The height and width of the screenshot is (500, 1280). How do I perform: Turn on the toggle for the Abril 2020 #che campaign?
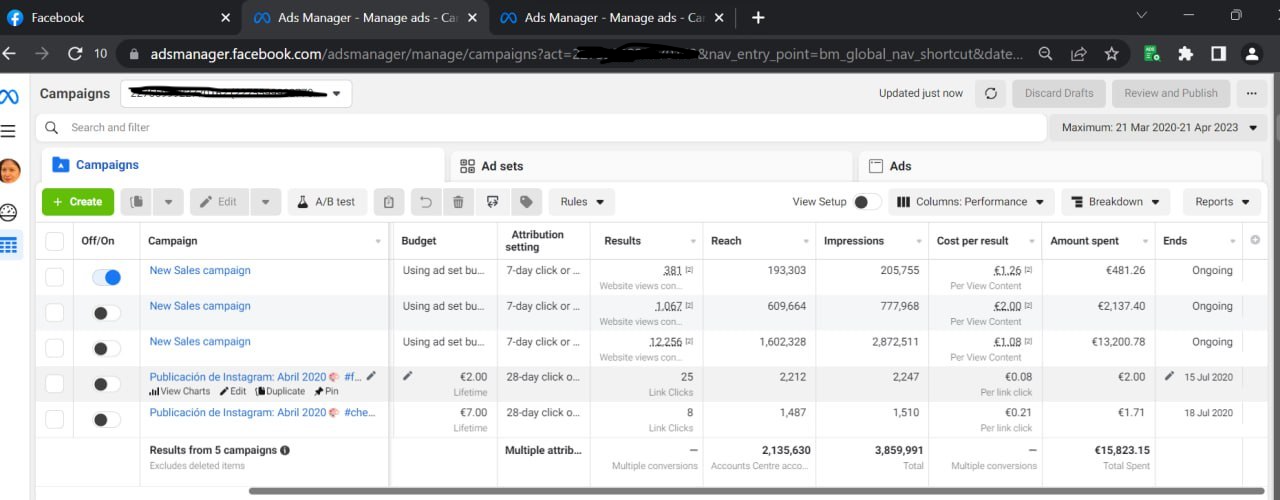coord(106,420)
